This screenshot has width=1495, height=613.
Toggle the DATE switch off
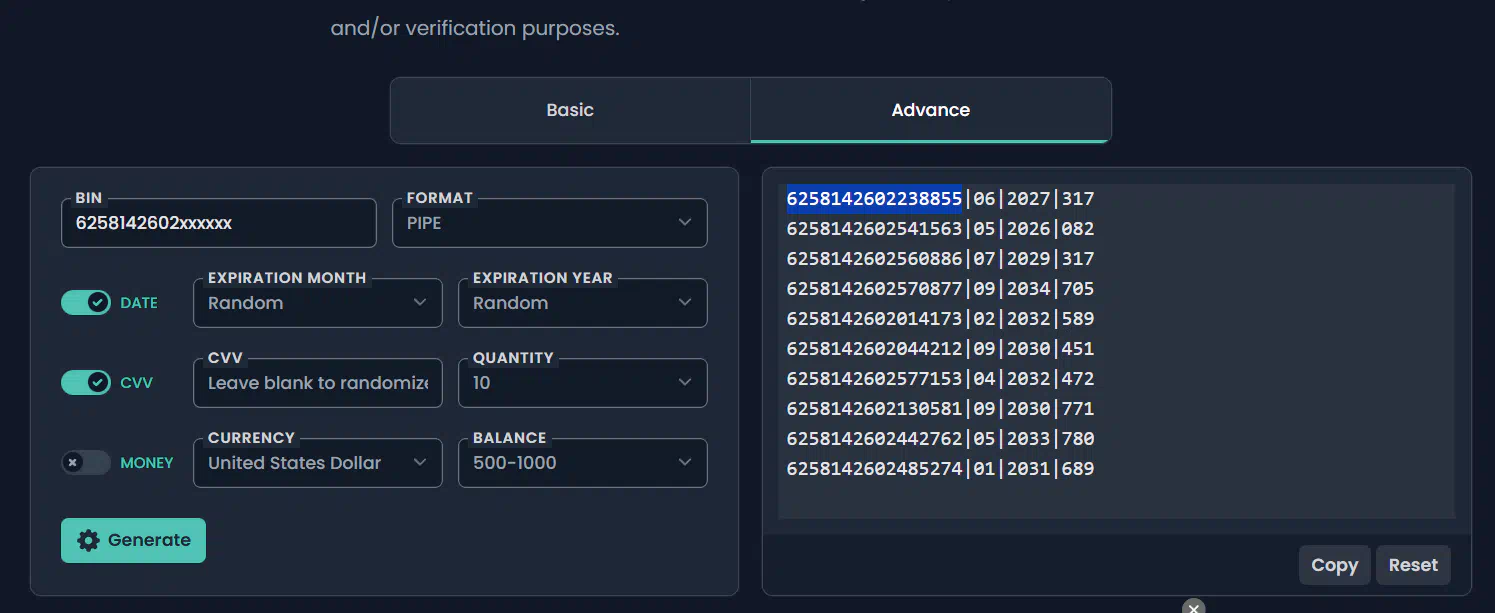[86, 303]
